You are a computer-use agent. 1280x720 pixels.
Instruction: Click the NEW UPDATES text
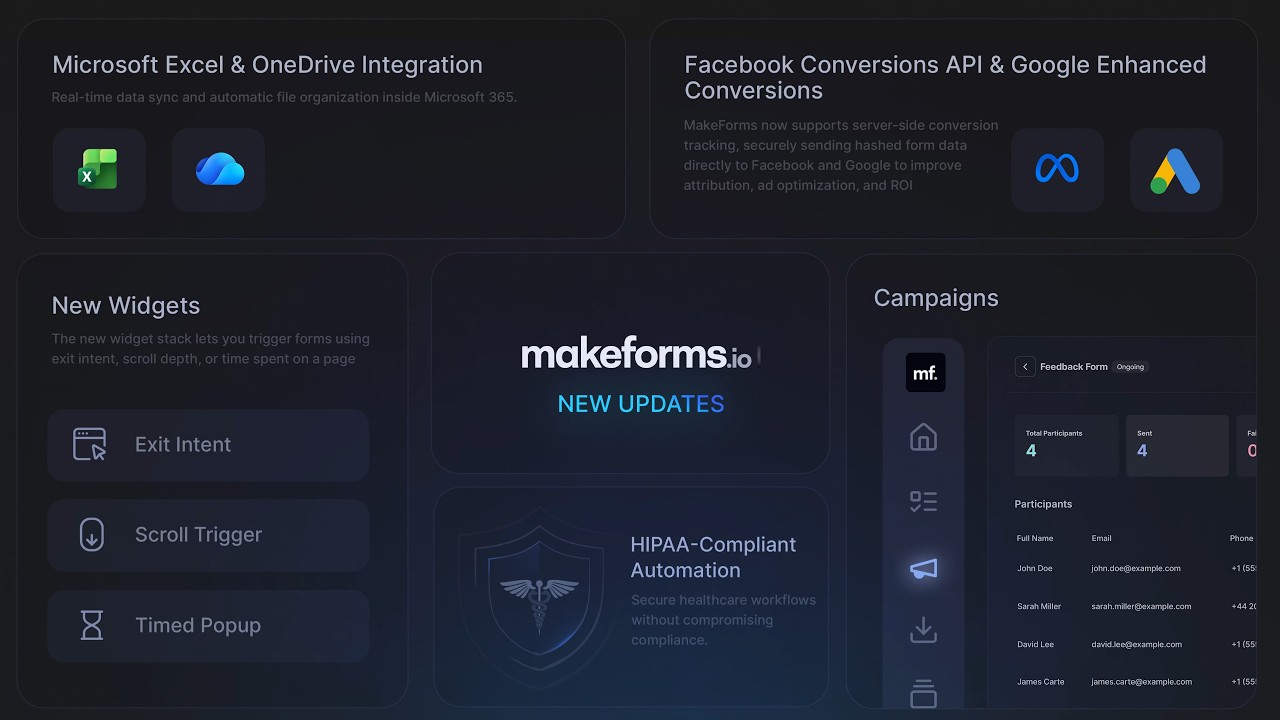coord(641,404)
